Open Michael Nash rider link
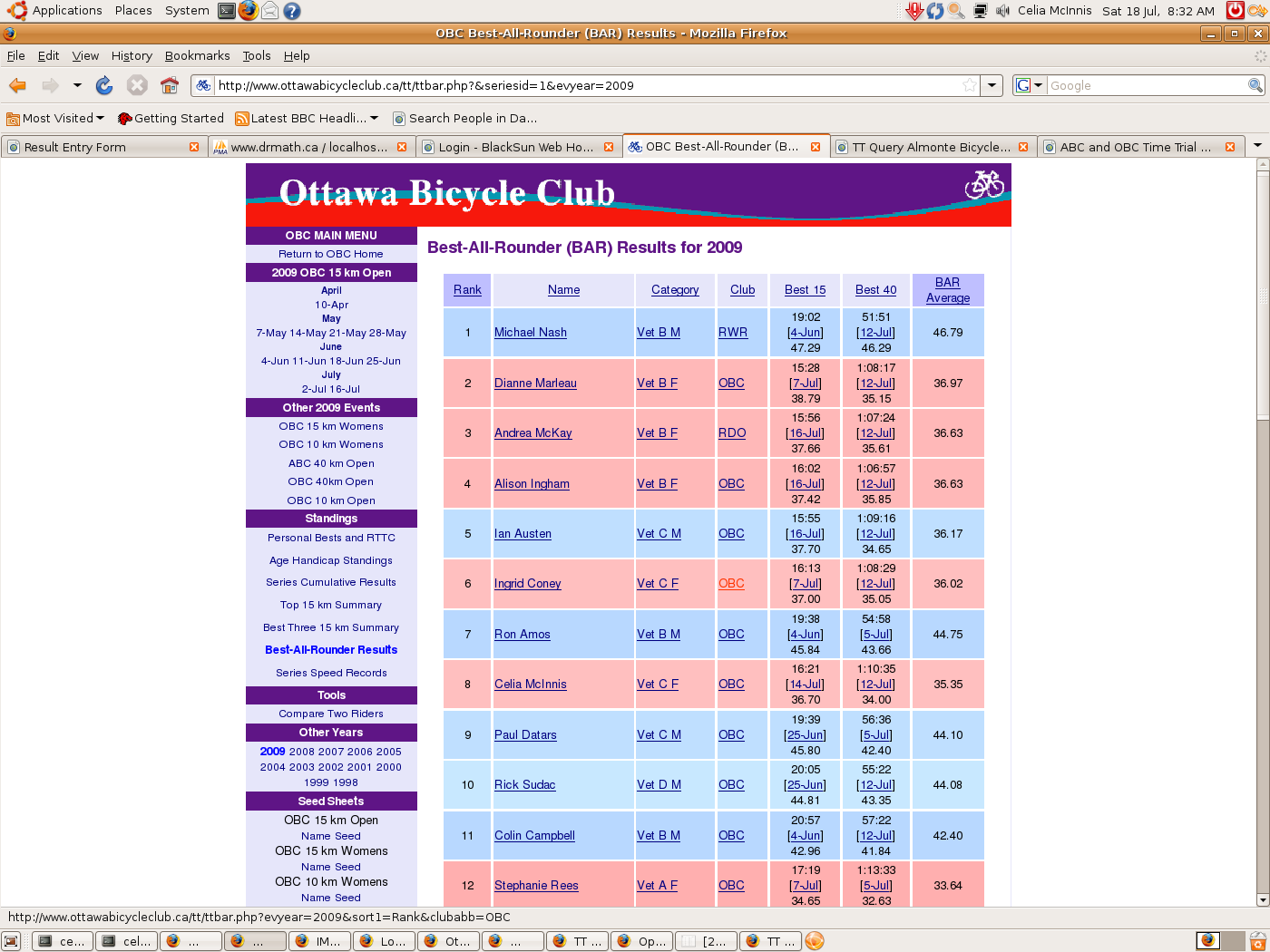Image resolution: width=1270 pixels, height=952 pixels. (x=530, y=333)
